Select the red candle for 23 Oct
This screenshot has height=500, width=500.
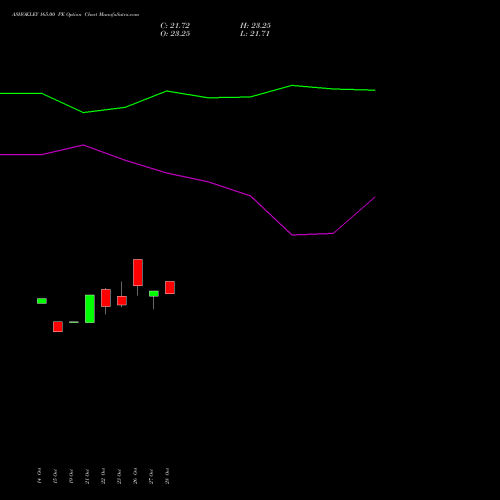tap(122, 301)
